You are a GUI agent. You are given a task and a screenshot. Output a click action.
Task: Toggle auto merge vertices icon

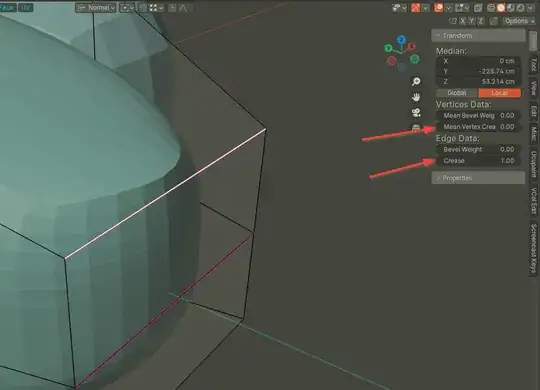(x=494, y=21)
